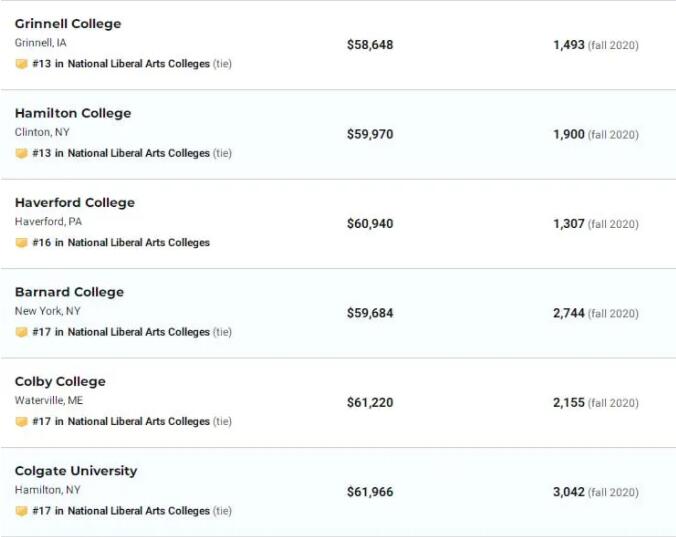Open the Hamilton College profile link
Viewport: 676px width, 537px height.
tap(73, 113)
